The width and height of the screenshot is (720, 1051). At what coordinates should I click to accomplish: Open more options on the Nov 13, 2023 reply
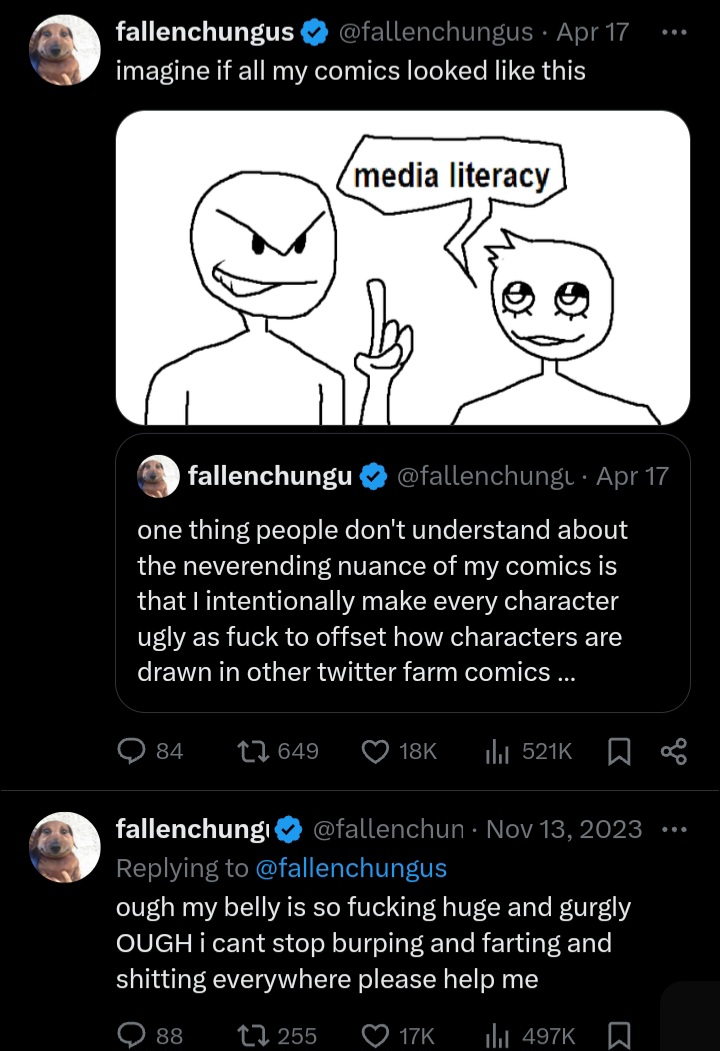[x=675, y=829]
